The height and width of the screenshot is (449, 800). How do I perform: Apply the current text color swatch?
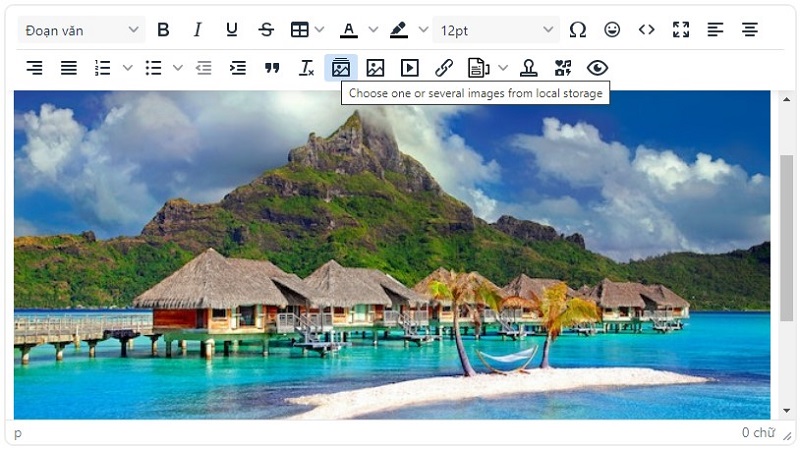pos(348,30)
